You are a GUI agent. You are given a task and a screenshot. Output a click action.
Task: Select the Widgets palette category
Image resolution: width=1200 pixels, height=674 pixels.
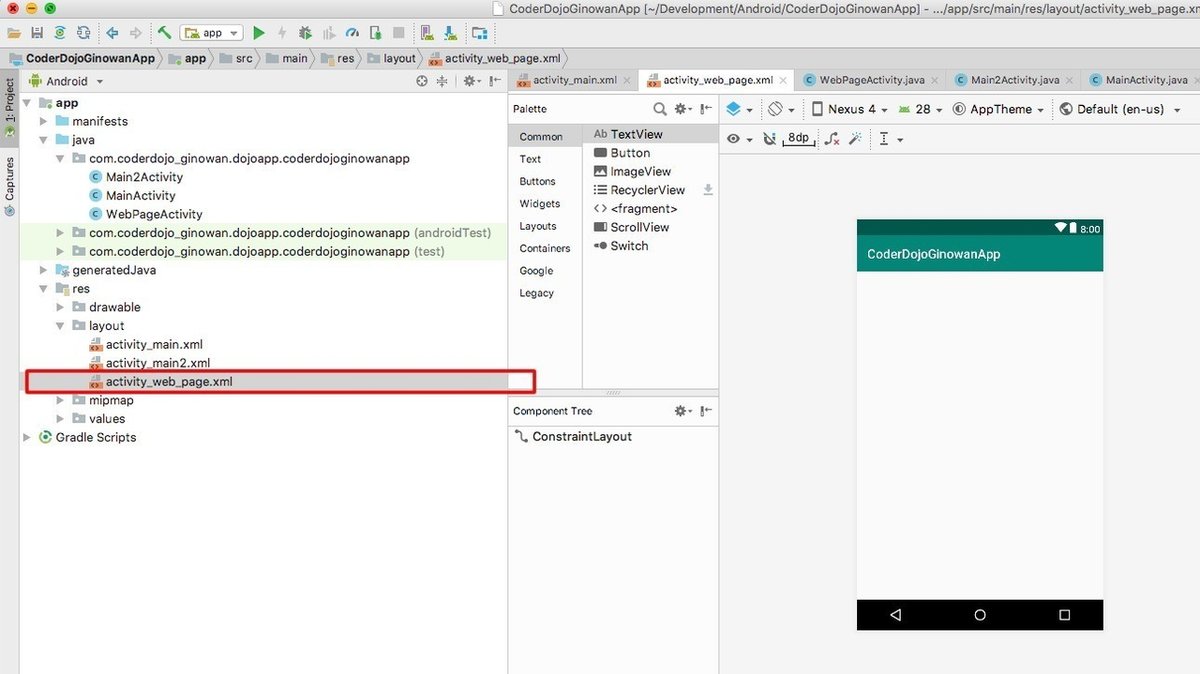[540, 203]
